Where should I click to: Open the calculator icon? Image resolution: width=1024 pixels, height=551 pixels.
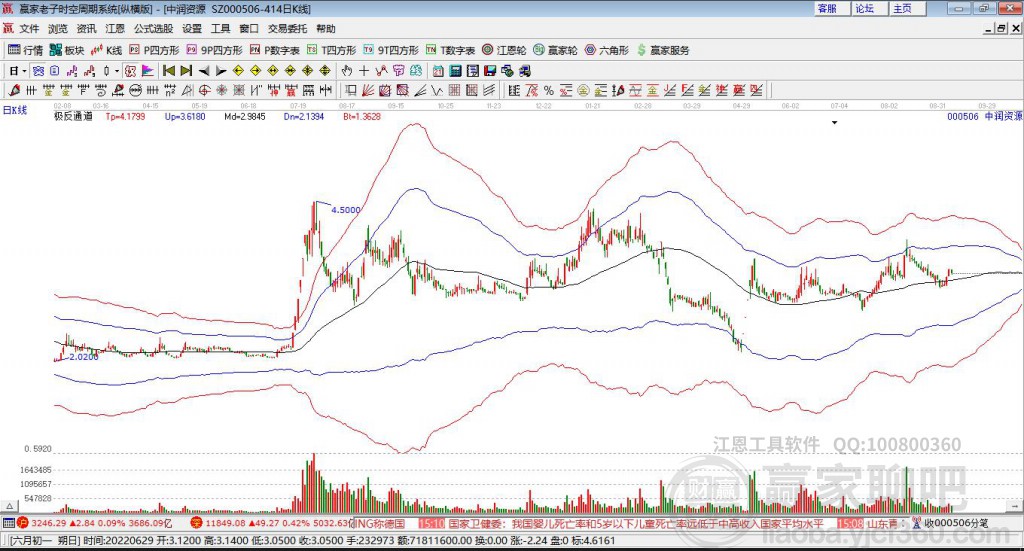455,71
